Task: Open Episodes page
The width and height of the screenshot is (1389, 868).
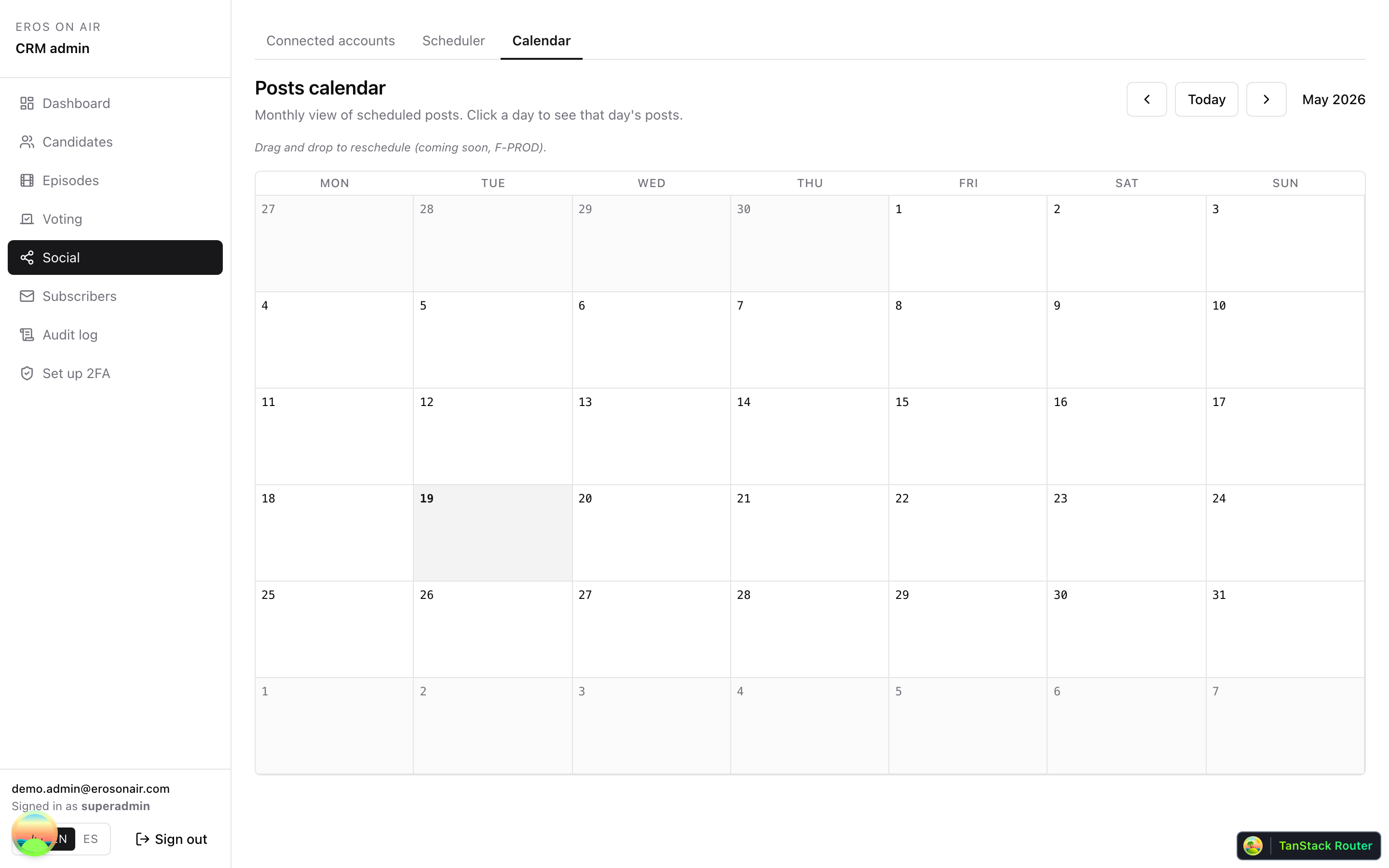Action: click(x=115, y=180)
